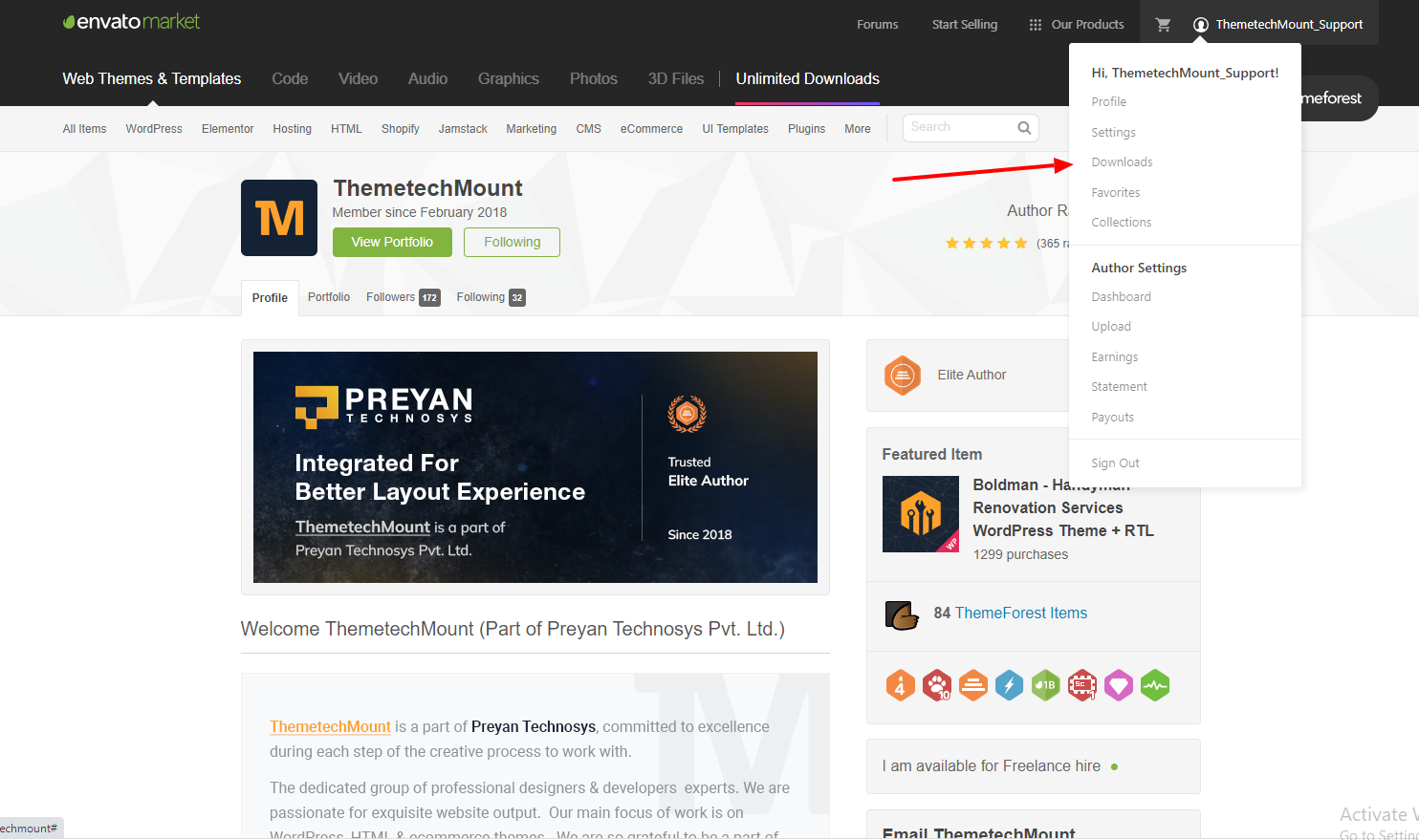The image size is (1419, 840).
Task: Toggle the ThemetechMount_Support account menu
Action: [x=1278, y=25]
